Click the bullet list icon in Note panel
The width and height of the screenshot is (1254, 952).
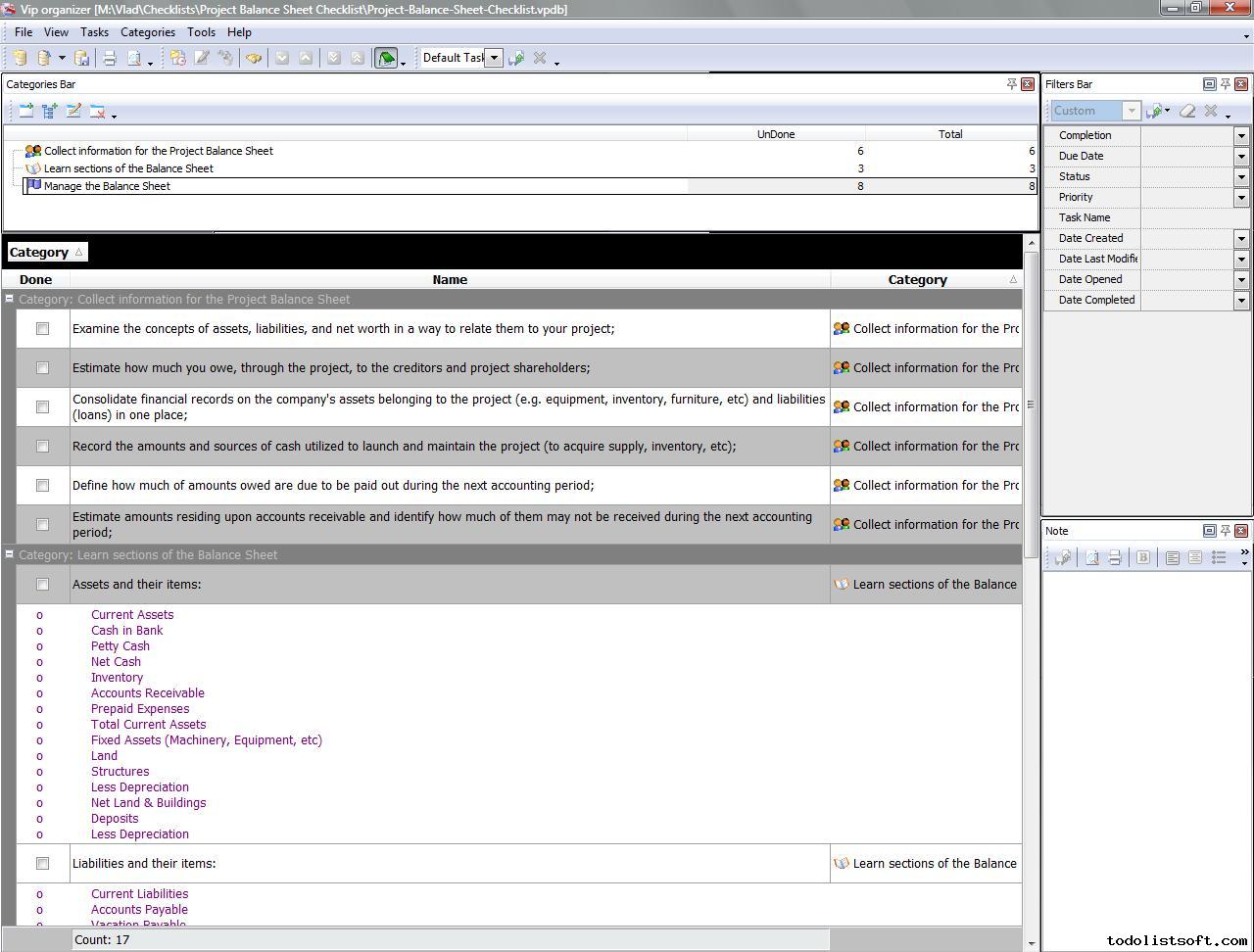click(x=1219, y=557)
